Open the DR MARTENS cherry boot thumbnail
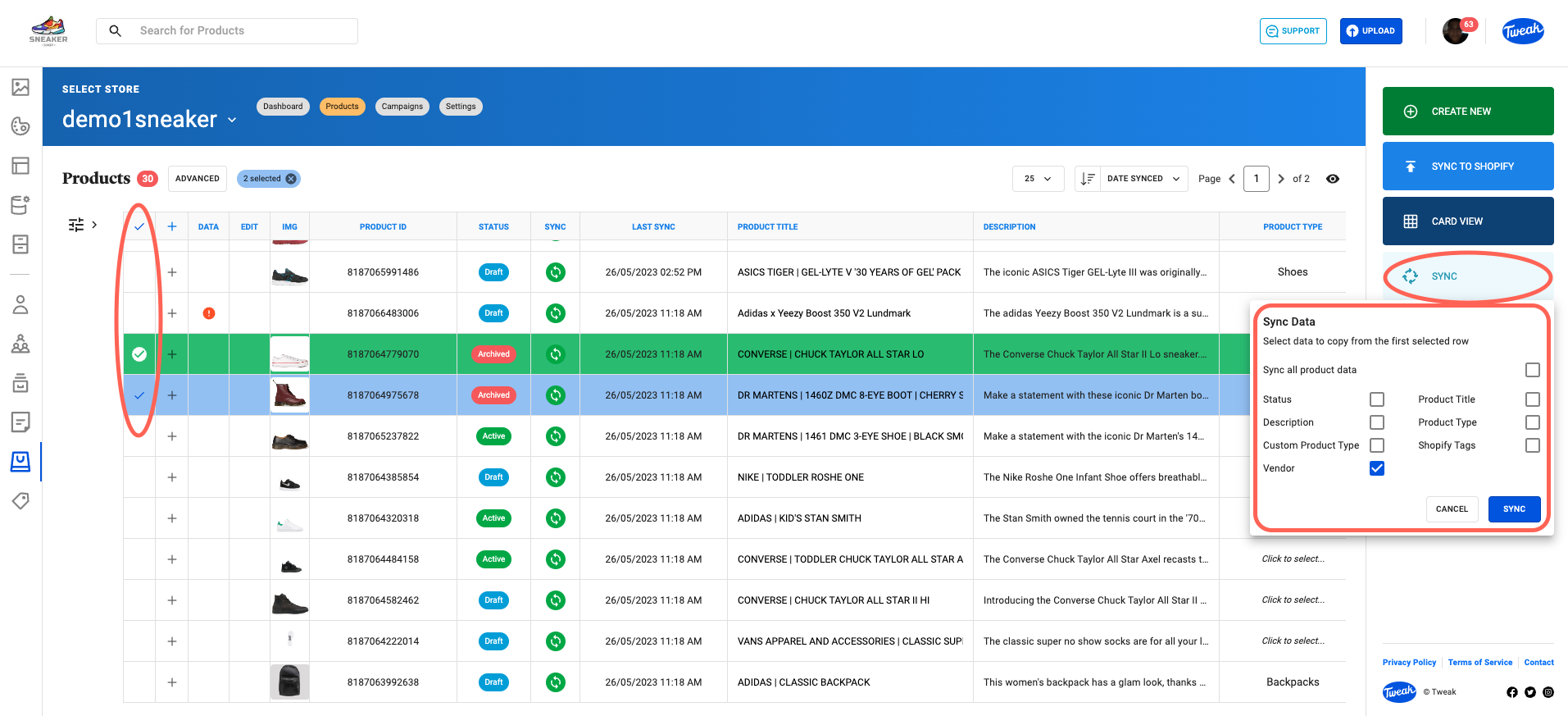The height and width of the screenshot is (716, 1568). pos(290,395)
